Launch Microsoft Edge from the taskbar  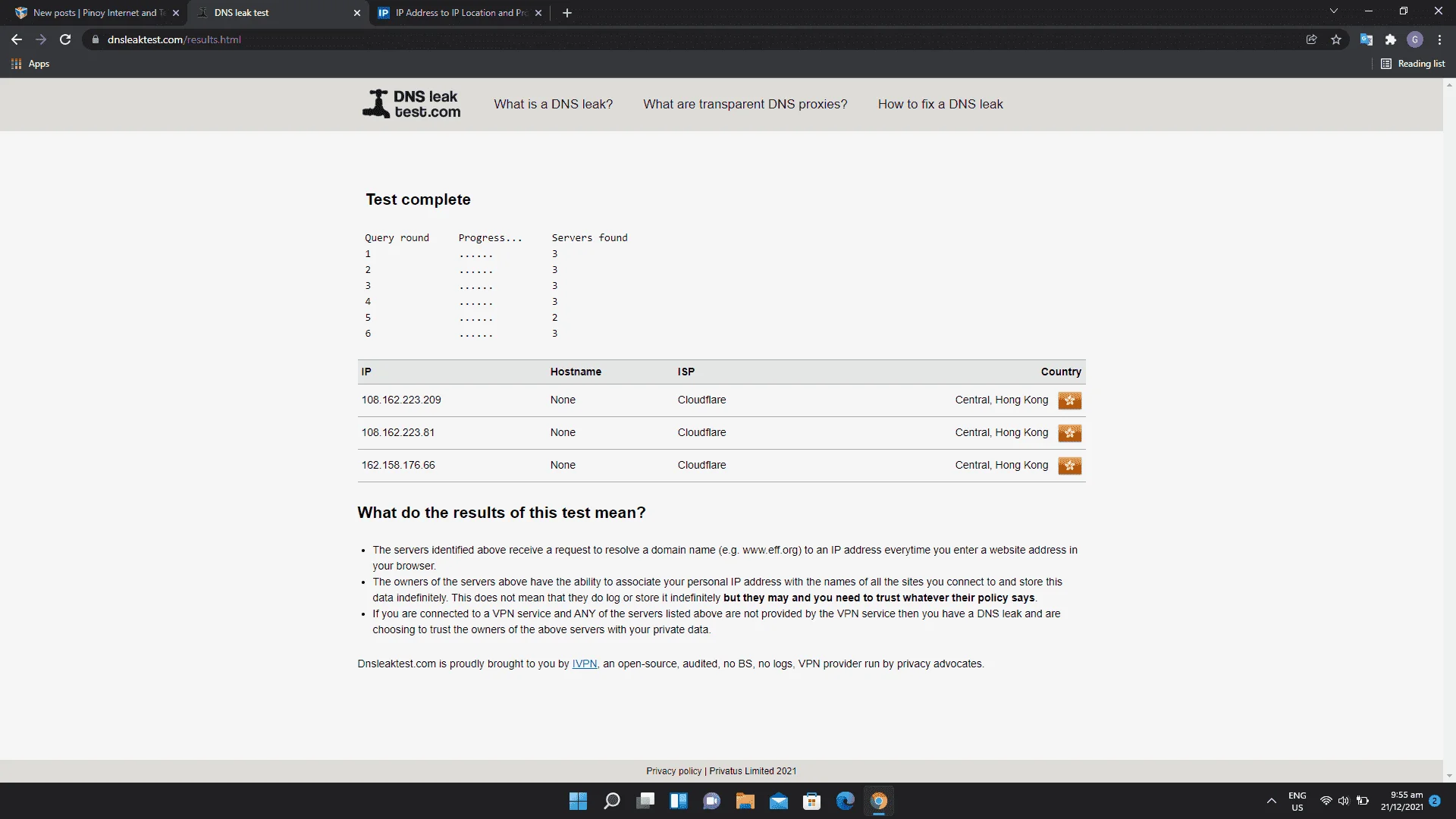click(x=845, y=802)
